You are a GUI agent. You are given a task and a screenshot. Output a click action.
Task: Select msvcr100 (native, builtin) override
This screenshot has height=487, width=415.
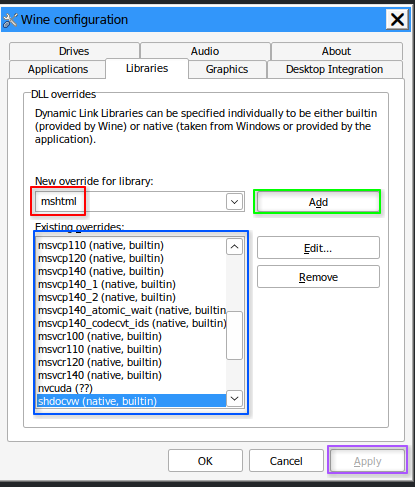pos(131,336)
